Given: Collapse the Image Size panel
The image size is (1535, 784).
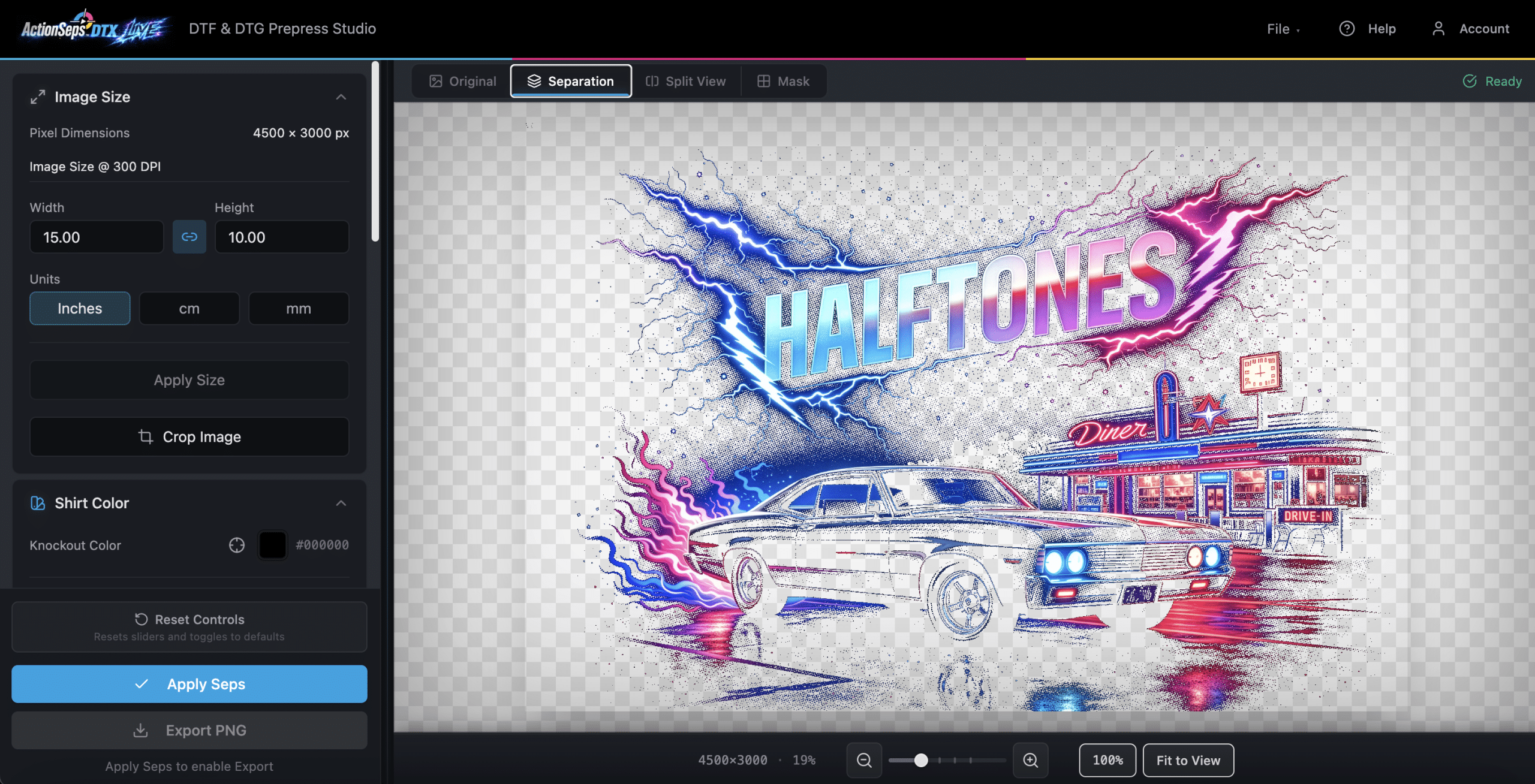Looking at the screenshot, I should pos(341,97).
